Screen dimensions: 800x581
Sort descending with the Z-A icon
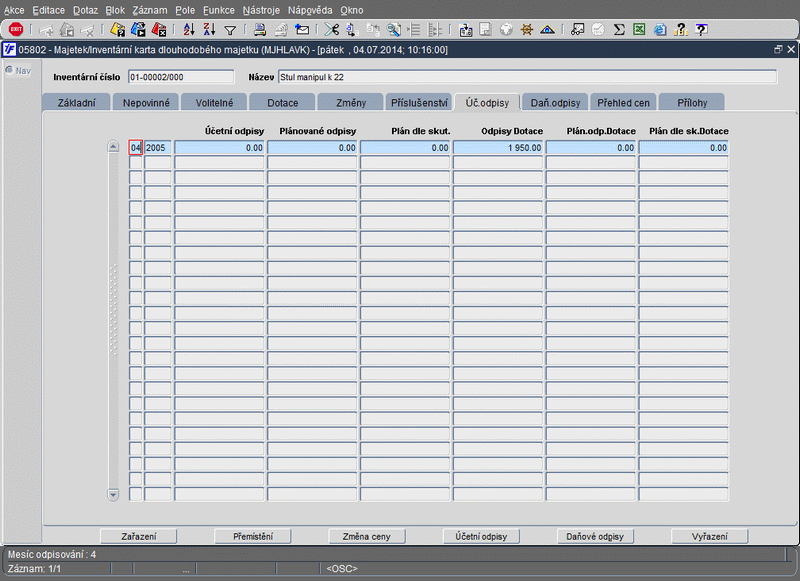pyautogui.click(x=210, y=30)
